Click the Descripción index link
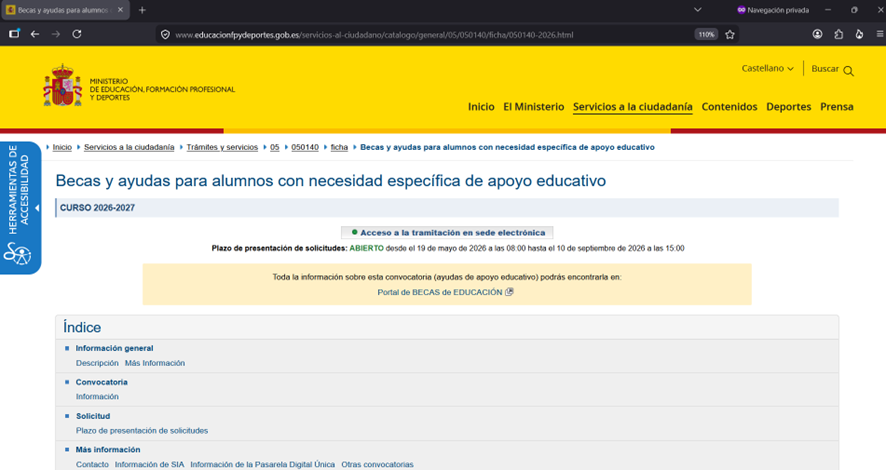 (x=97, y=363)
